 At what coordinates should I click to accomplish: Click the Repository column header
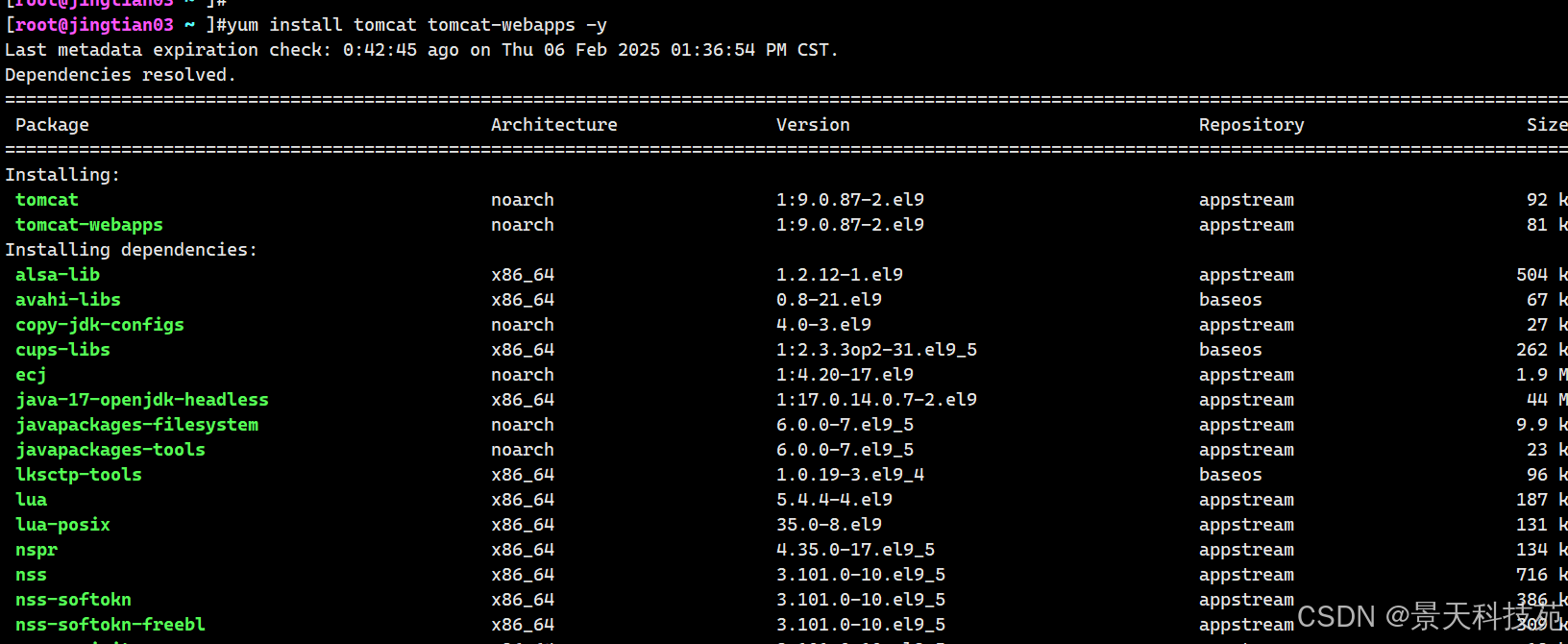click(1251, 125)
